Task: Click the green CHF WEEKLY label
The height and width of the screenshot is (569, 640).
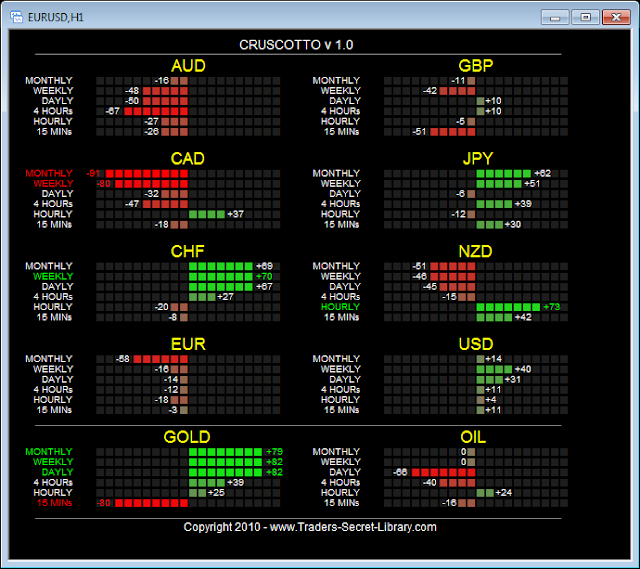Action: pos(53,276)
